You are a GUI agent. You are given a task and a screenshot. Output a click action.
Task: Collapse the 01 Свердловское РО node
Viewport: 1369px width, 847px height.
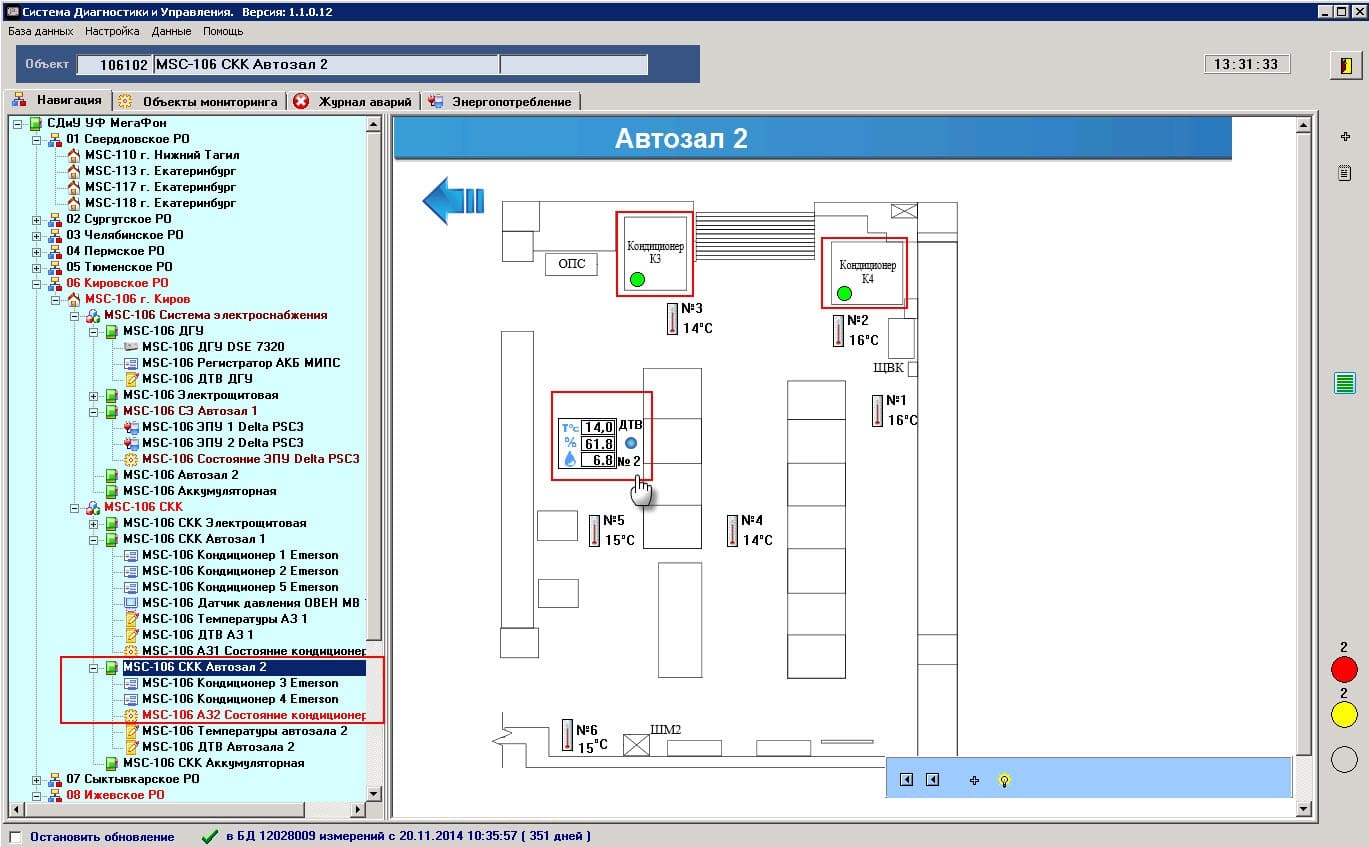click(37, 139)
